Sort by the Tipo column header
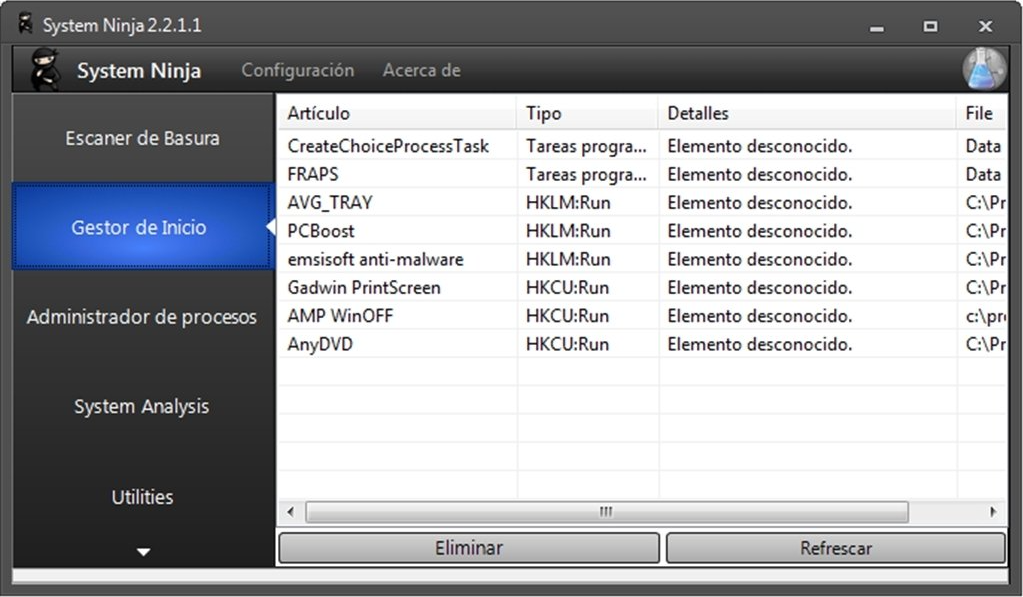This screenshot has width=1023, height=597. pyautogui.click(x=587, y=113)
